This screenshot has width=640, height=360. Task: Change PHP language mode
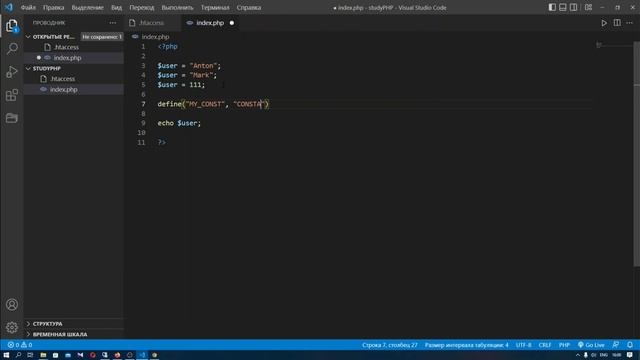[x=564, y=345]
